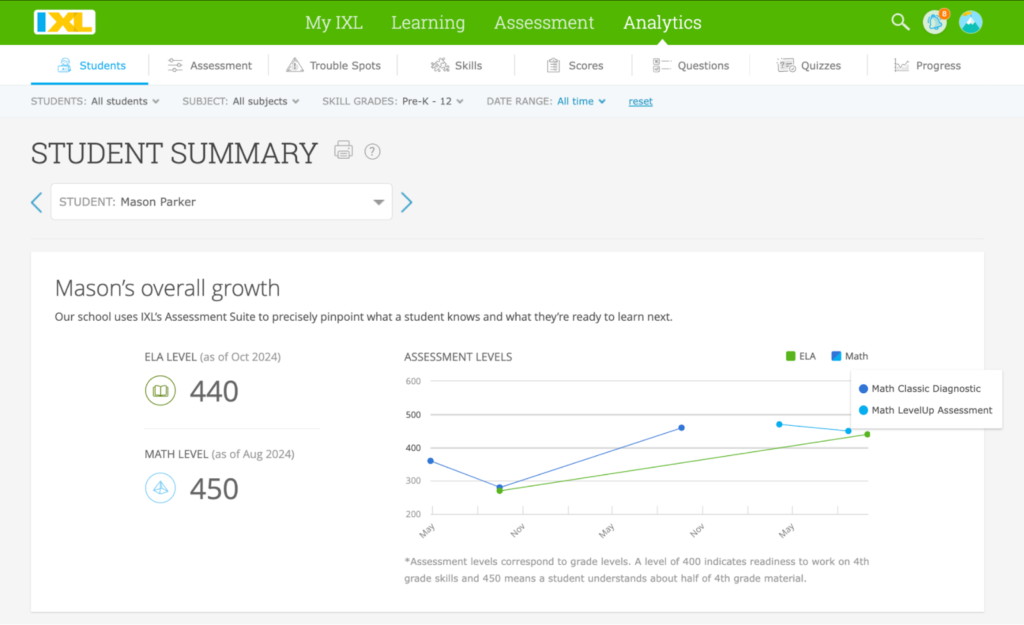Toggle the Math legend entry
1024x625 pixels.
click(x=850, y=356)
